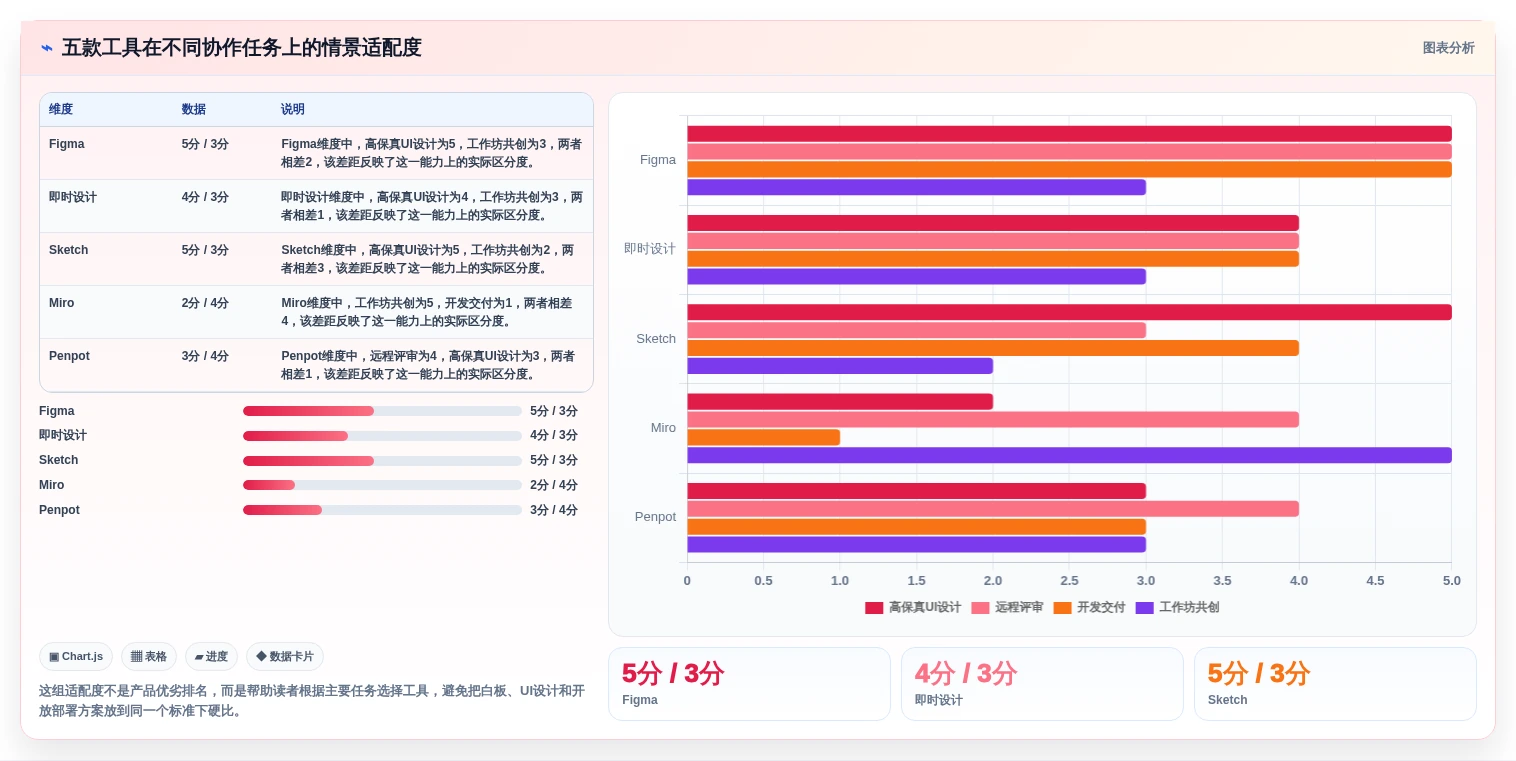Screen dimensions: 1516x761
Task: Click the chart title 五款工具在不同协作任务上的情景适配度
Action: (x=242, y=48)
